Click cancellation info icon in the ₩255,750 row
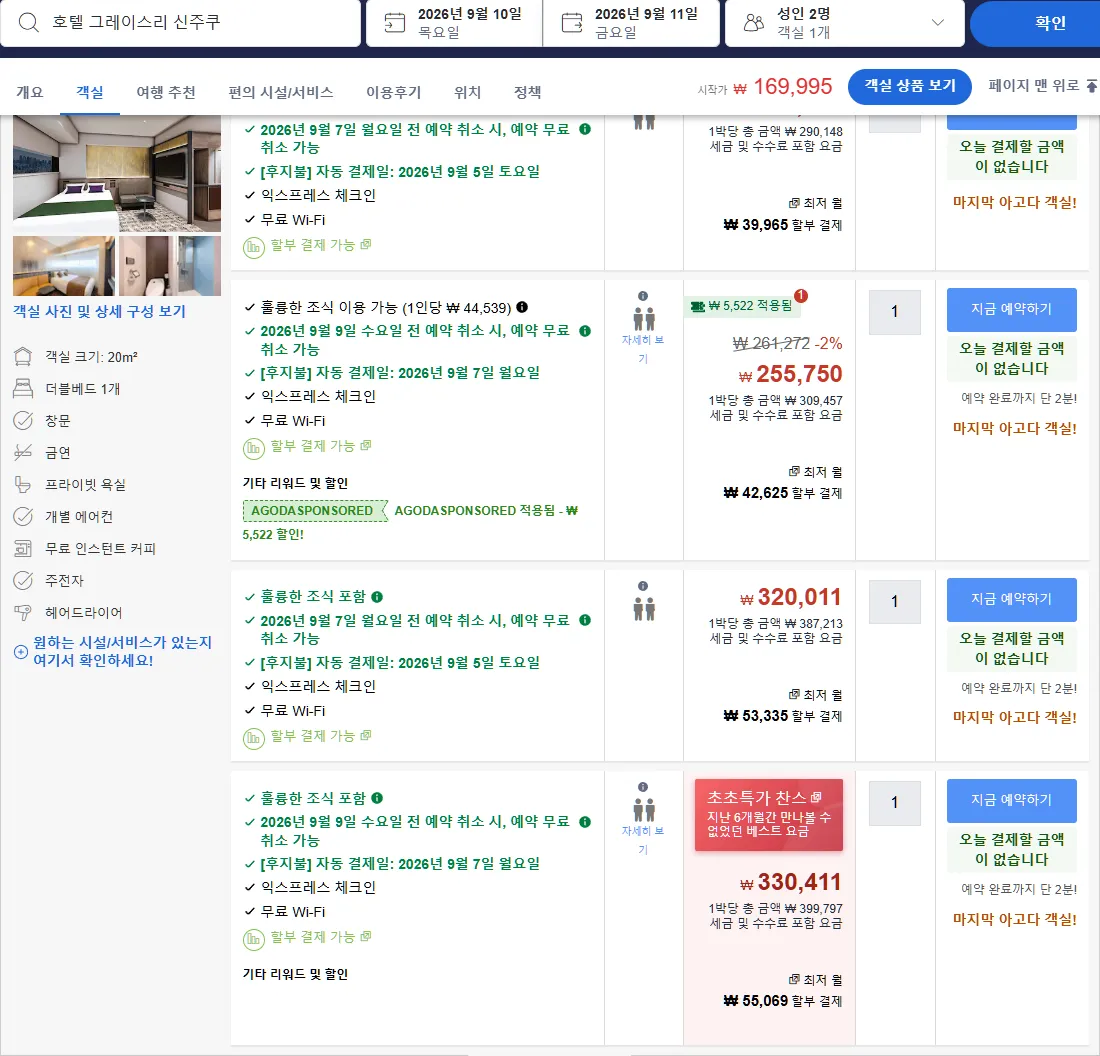 tap(585, 330)
